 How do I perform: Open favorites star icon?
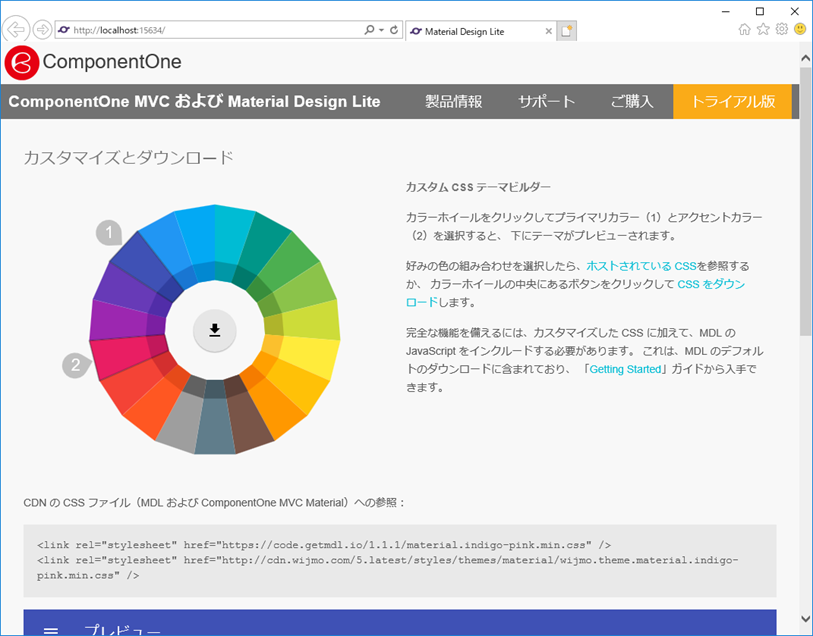(x=763, y=29)
